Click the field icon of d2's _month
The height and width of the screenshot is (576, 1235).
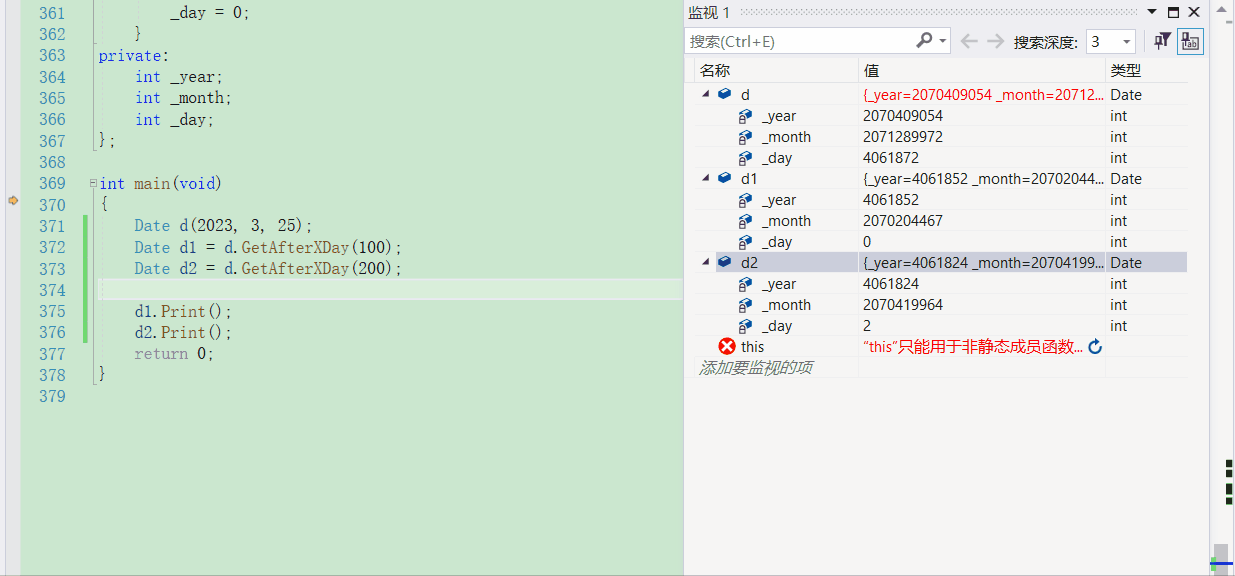(745, 305)
